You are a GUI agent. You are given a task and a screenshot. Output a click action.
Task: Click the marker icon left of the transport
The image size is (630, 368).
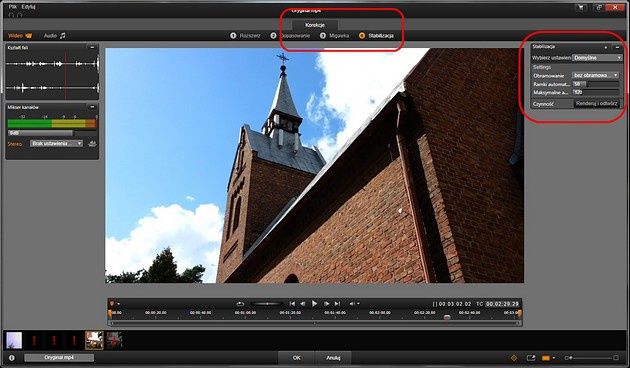(112, 304)
